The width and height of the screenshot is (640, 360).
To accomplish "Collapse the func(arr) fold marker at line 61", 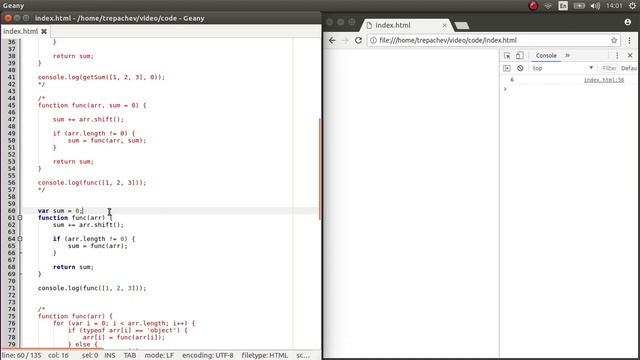I will tap(20, 218).
